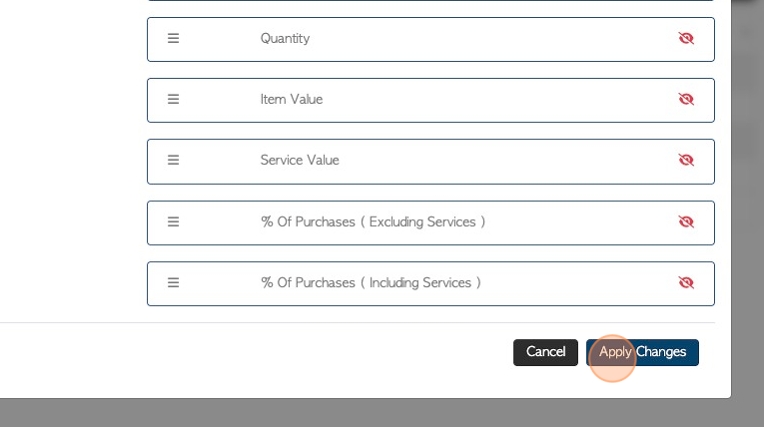The height and width of the screenshot is (427, 764).
Task: Toggle visibility of Item Value column
Action: pyautogui.click(x=686, y=99)
